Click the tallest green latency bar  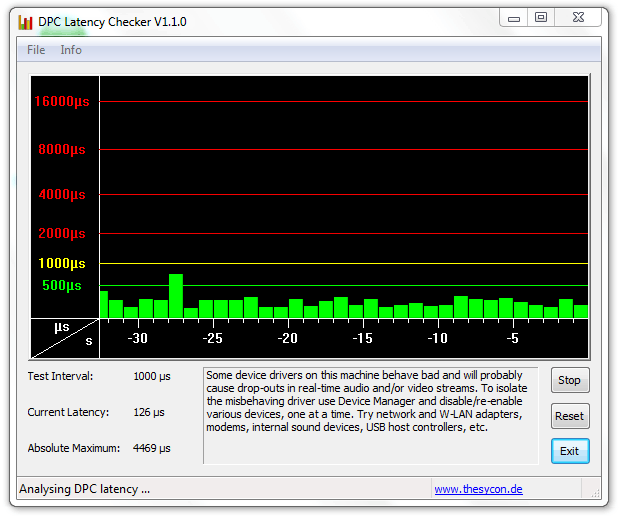point(176,296)
